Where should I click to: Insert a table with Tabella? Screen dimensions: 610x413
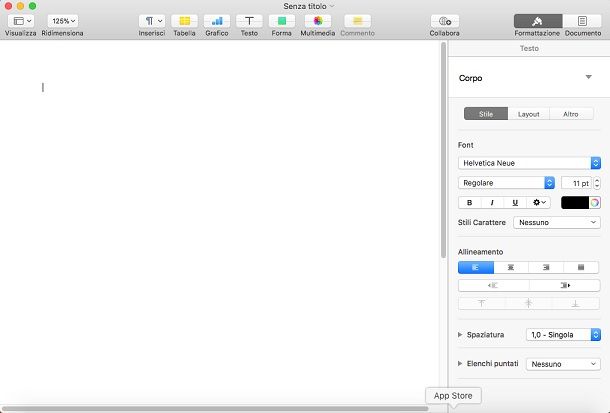coord(184,21)
